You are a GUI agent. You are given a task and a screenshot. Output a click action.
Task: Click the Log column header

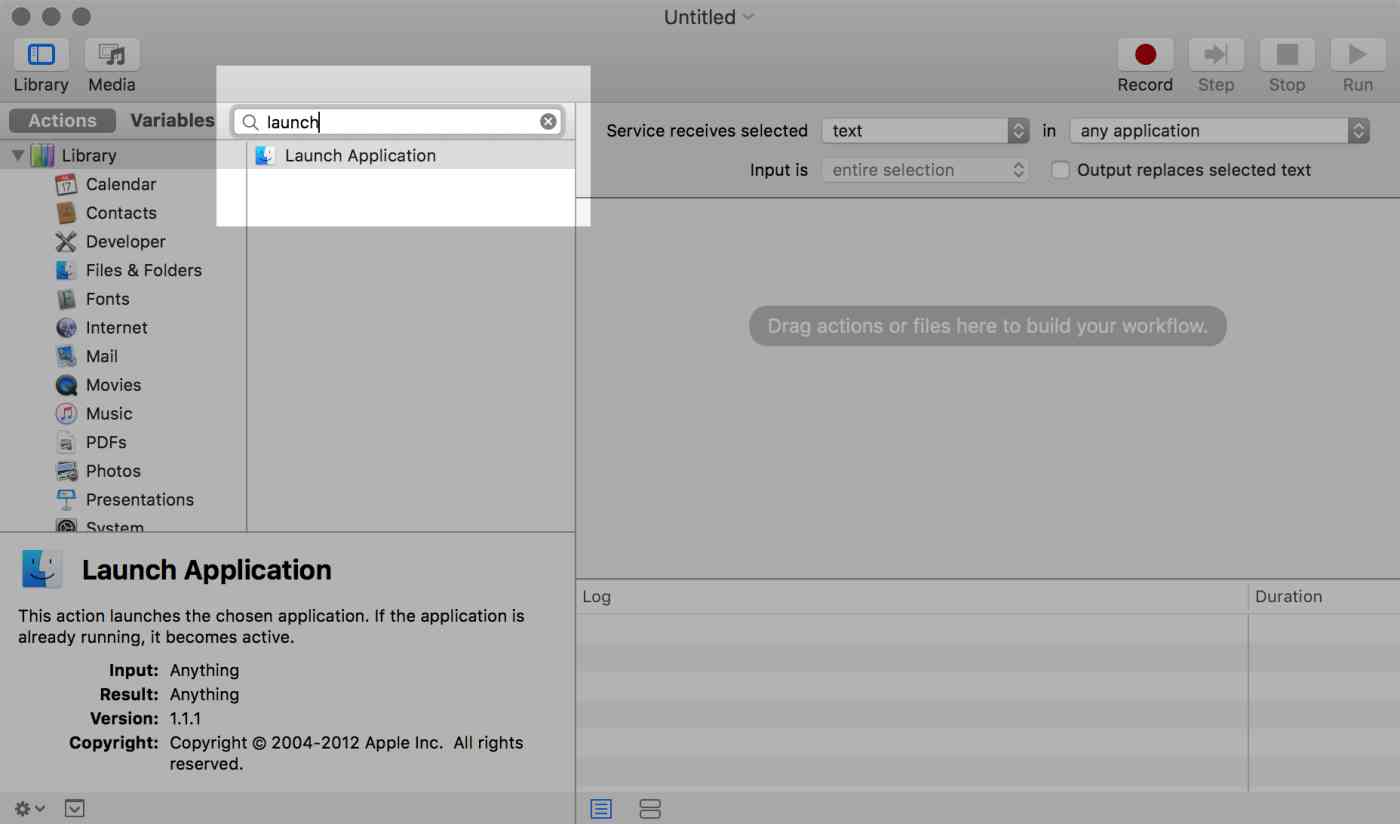[912, 597]
